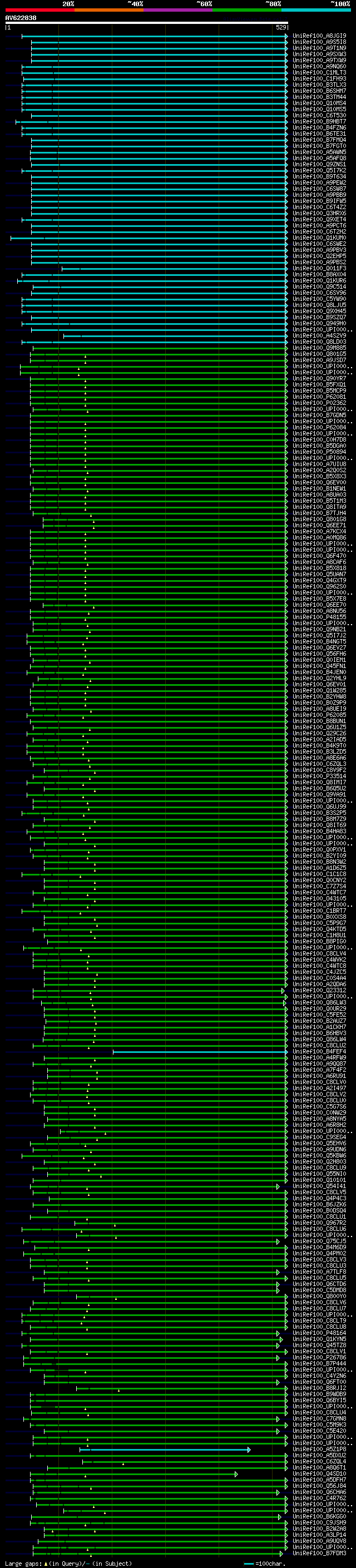
Task: Select hit UniRef100_Q86LW4
Action: 319,1039
